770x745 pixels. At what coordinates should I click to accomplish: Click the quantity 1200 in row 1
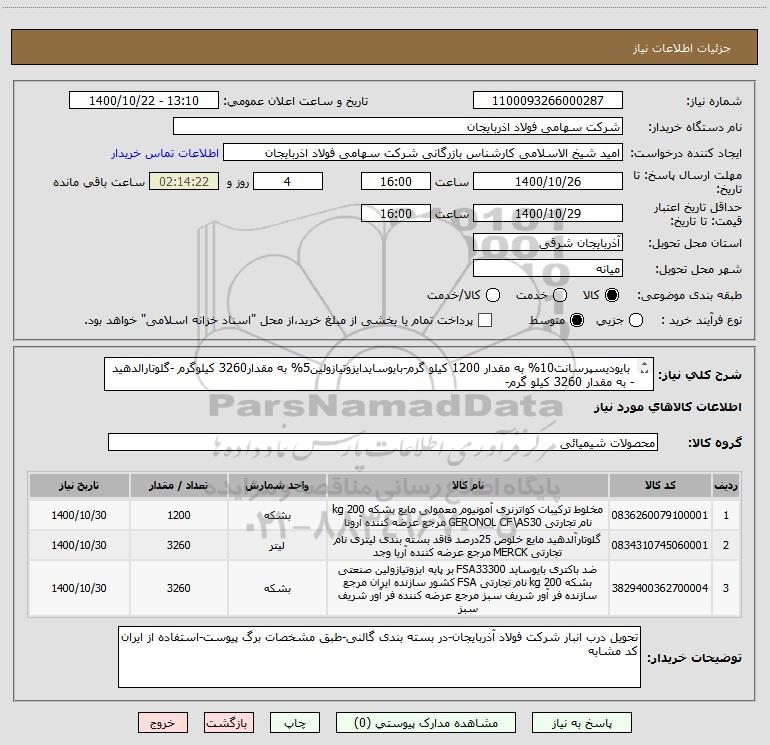click(x=178, y=515)
